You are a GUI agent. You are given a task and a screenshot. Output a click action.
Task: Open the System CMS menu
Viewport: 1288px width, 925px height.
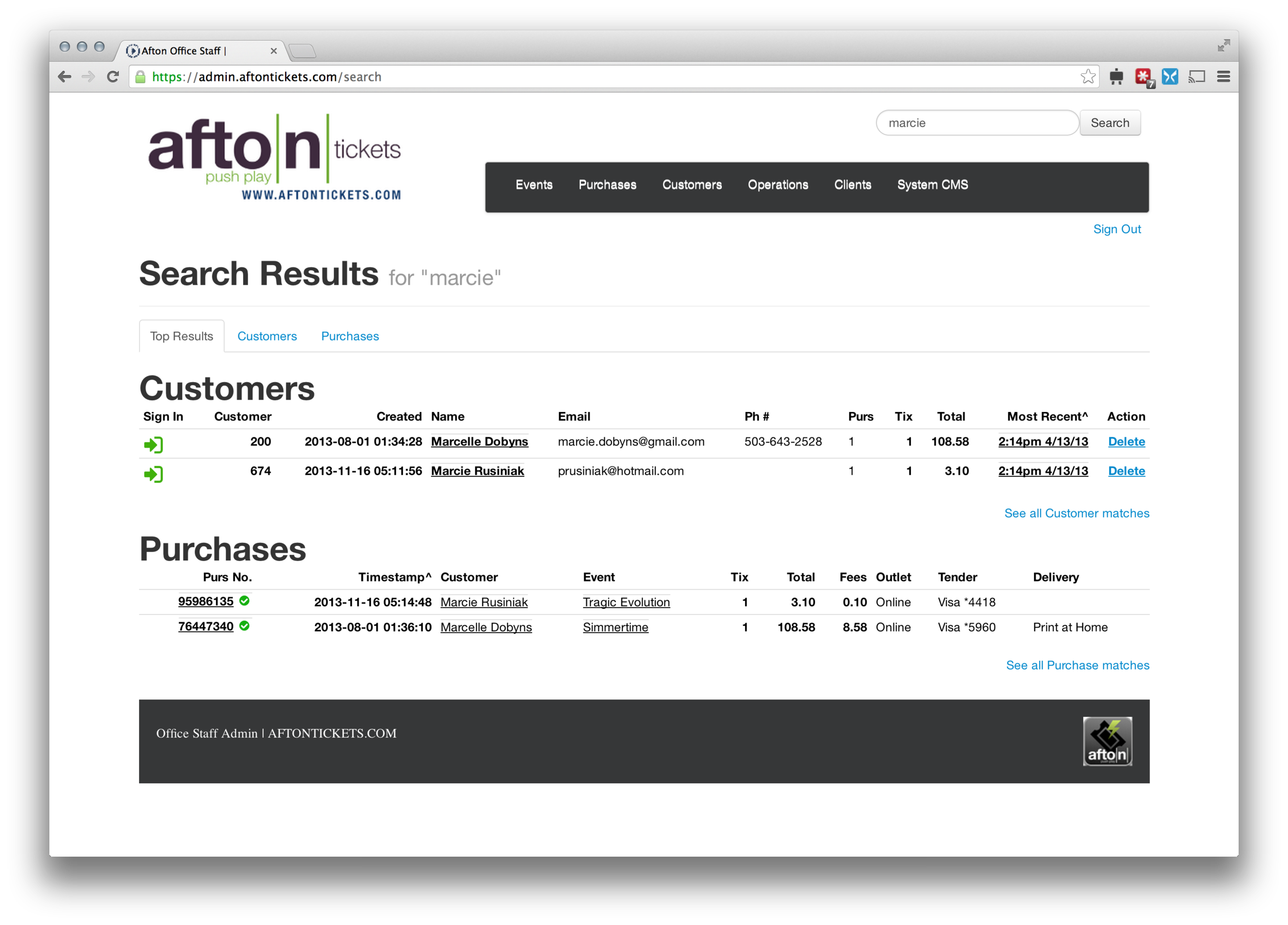click(x=933, y=185)
